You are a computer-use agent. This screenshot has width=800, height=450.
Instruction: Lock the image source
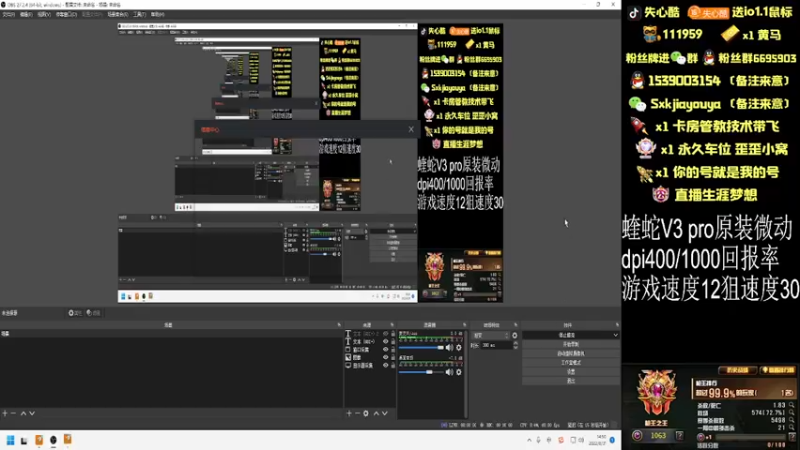(393, 357)
